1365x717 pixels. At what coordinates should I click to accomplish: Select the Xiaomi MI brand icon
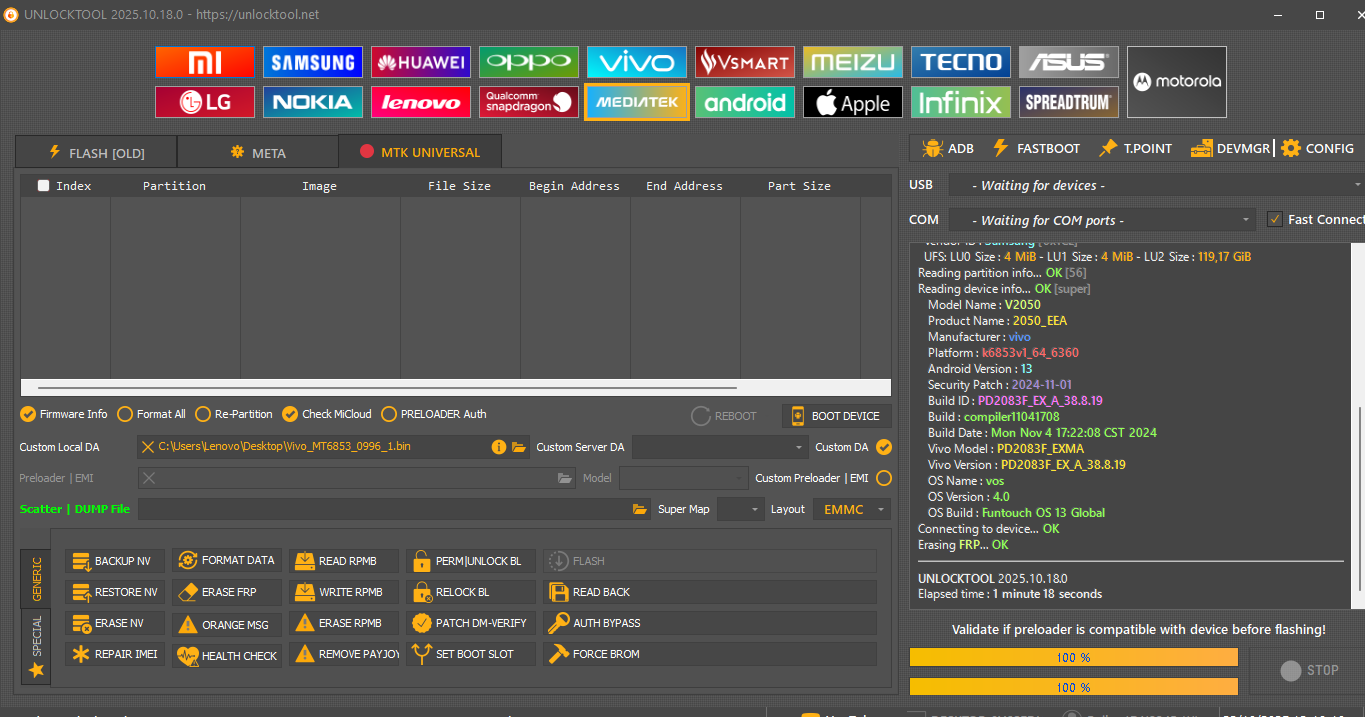pyautogui.click(x=204, y=63)
